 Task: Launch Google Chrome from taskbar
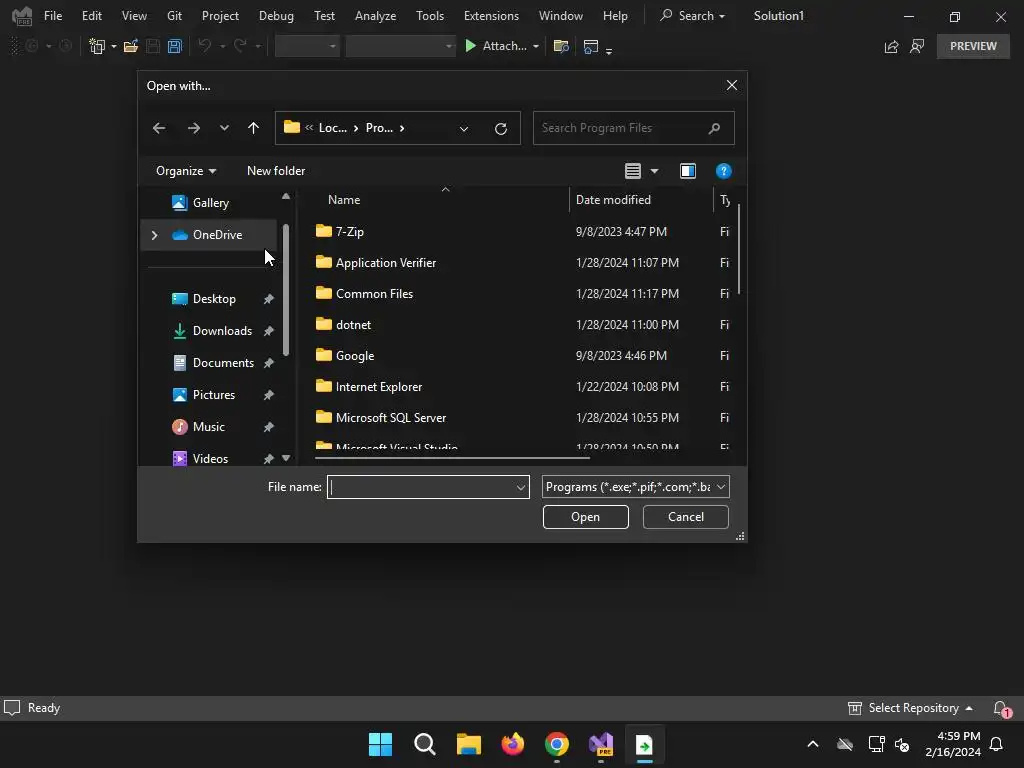coord(557,744)
